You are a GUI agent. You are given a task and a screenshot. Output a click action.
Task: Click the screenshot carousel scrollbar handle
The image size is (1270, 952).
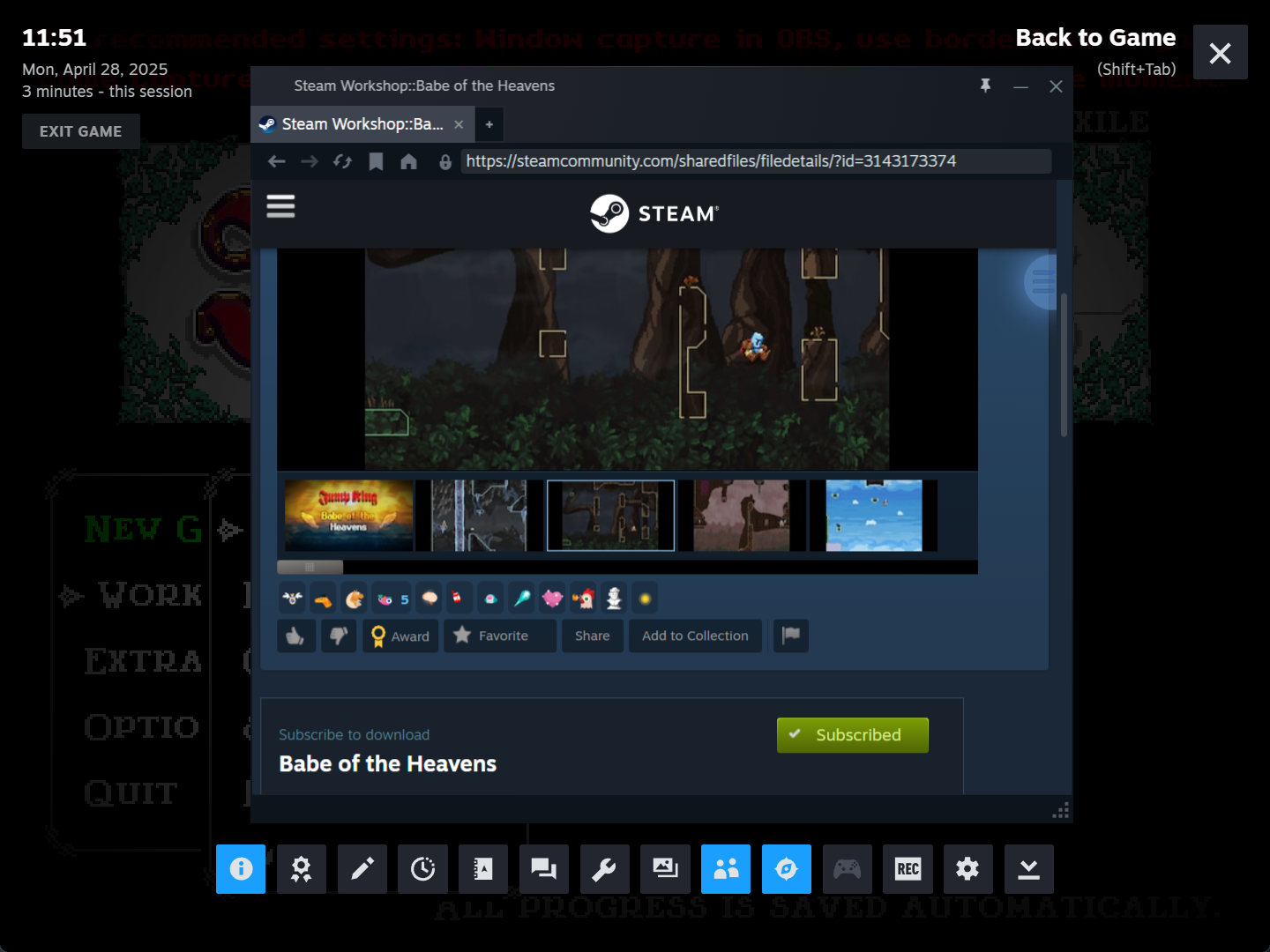coord(310,567)
